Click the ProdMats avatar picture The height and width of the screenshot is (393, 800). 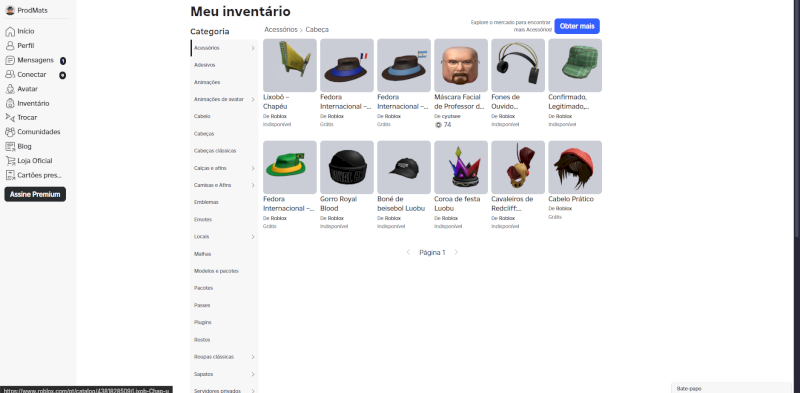coord(10,10)
